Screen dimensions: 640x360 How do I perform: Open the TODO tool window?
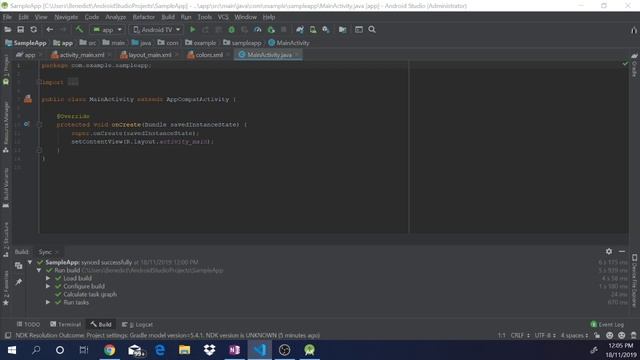[28, 324]
